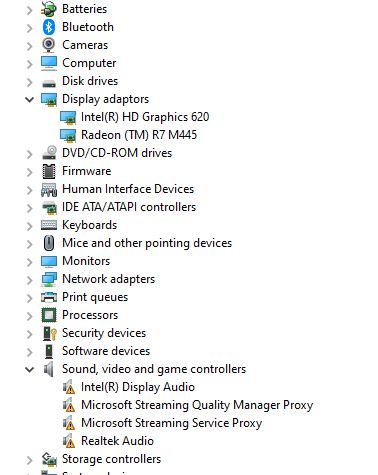Screen dimensions: 378x475
Task: Click the Realtek Audio warning icon
Action: click(69, 441)
